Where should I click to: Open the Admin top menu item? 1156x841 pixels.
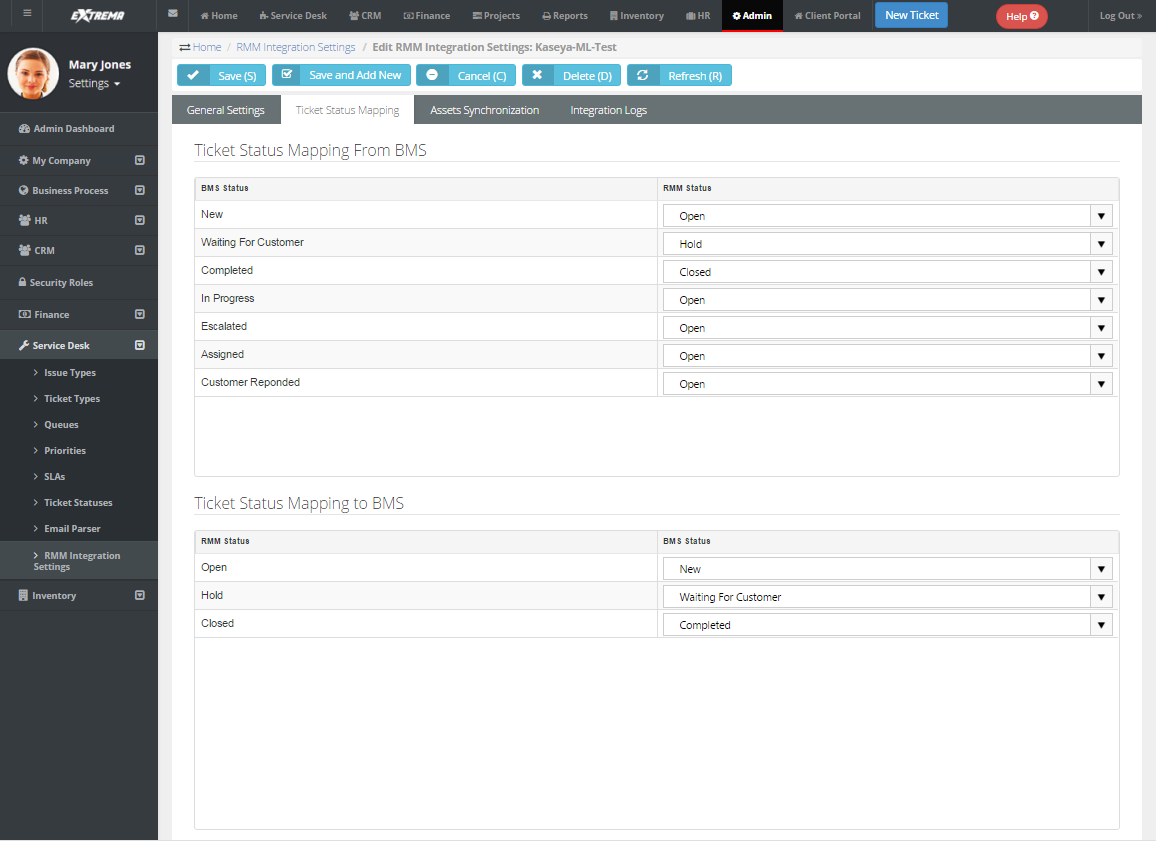(x=752, y=15)
